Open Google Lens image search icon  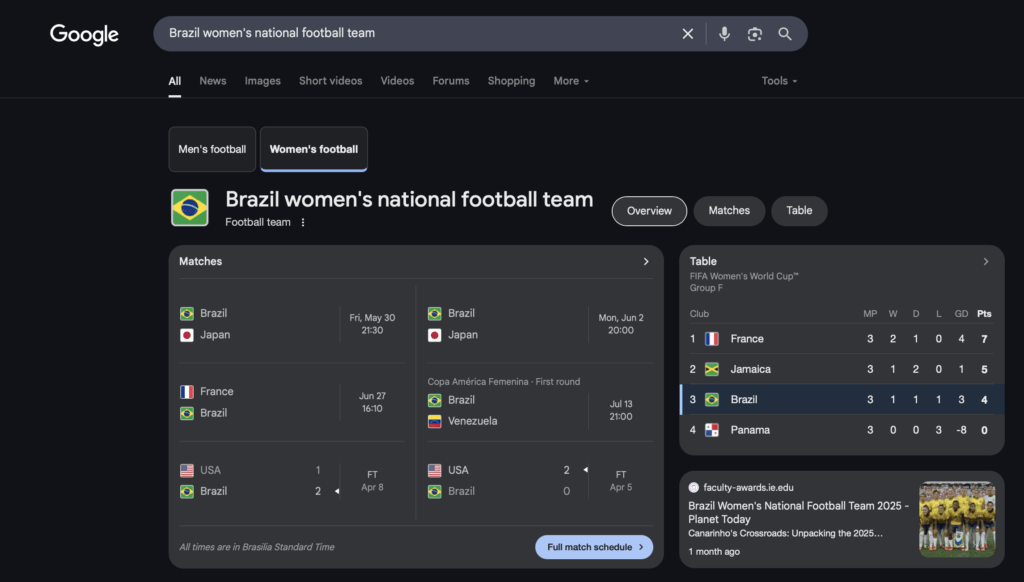pos(754,34)
